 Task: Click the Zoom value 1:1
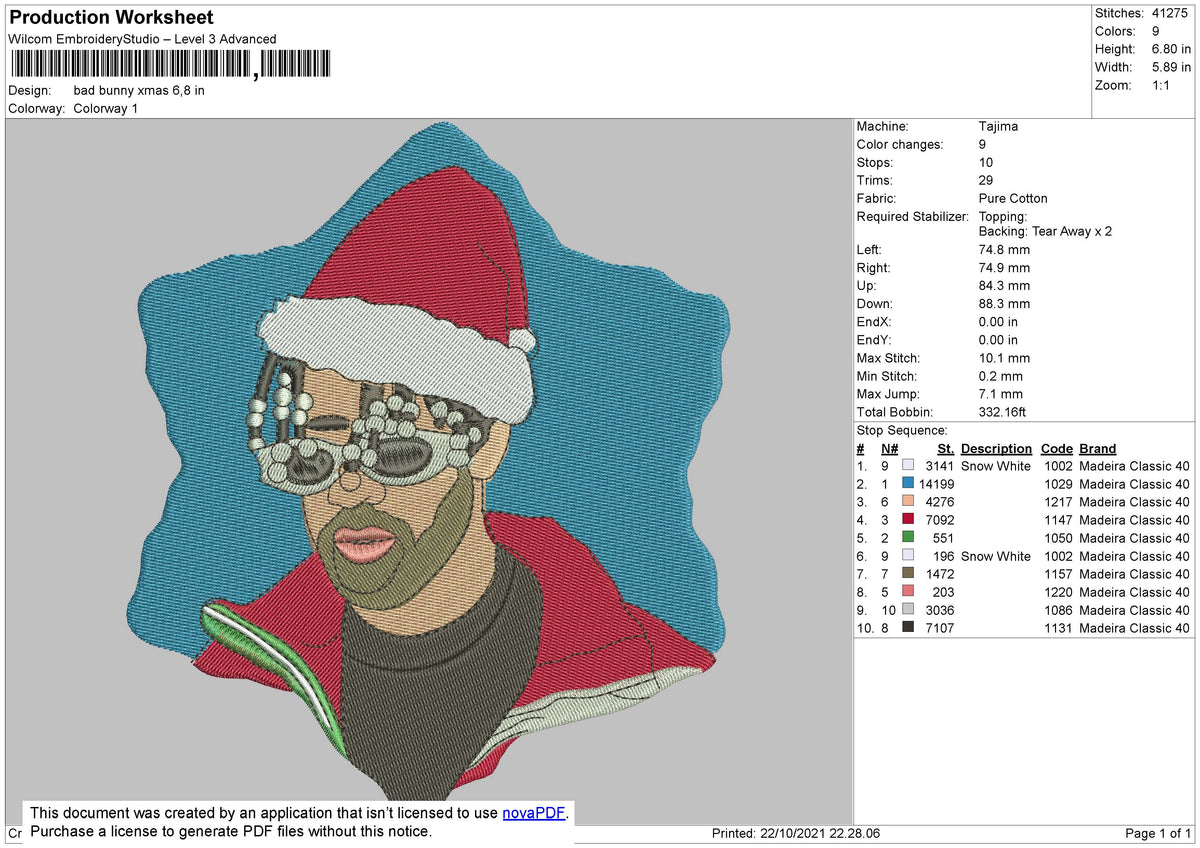1163,85
